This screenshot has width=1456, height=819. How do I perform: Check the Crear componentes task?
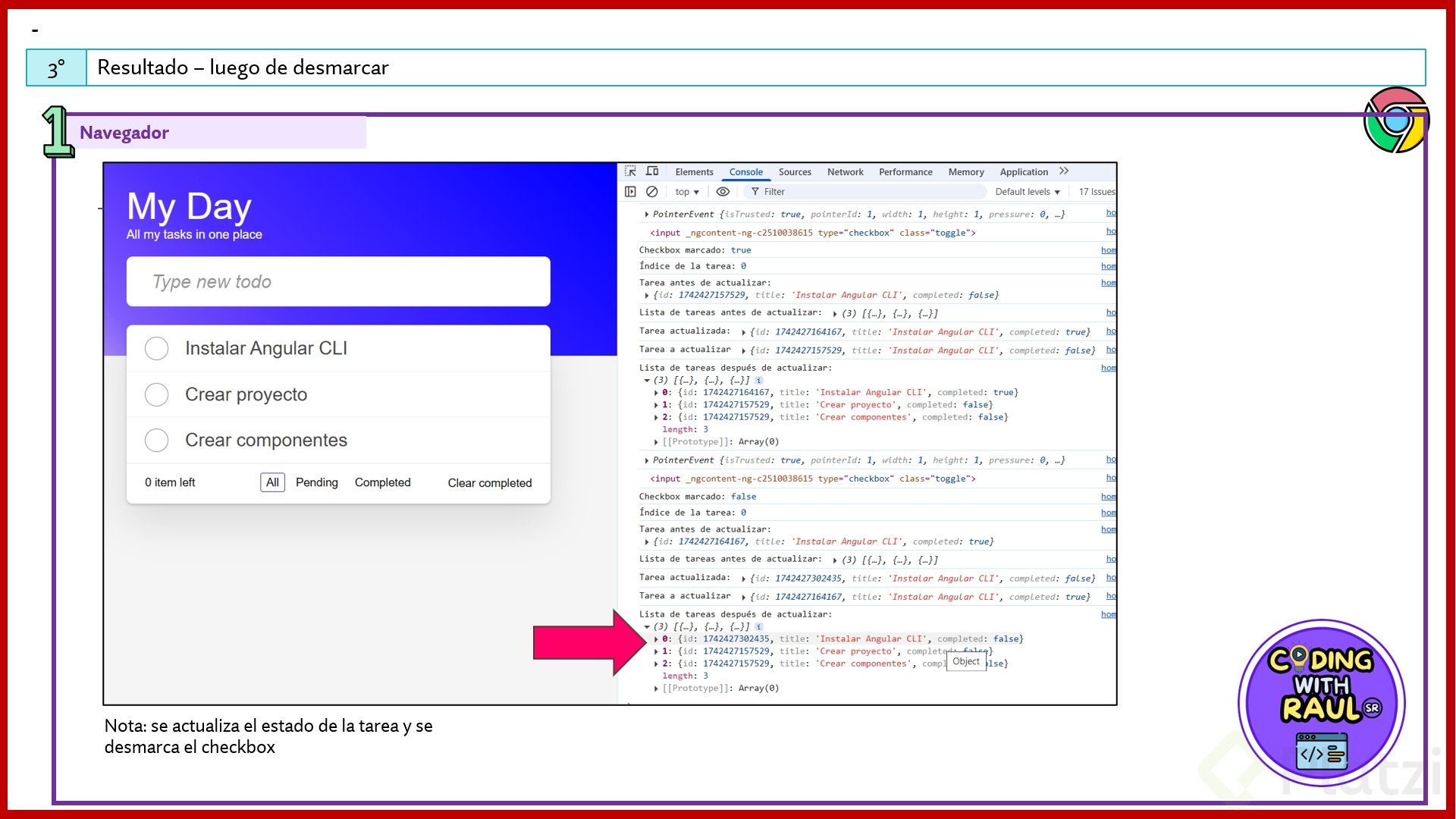(x=156, y=440)
